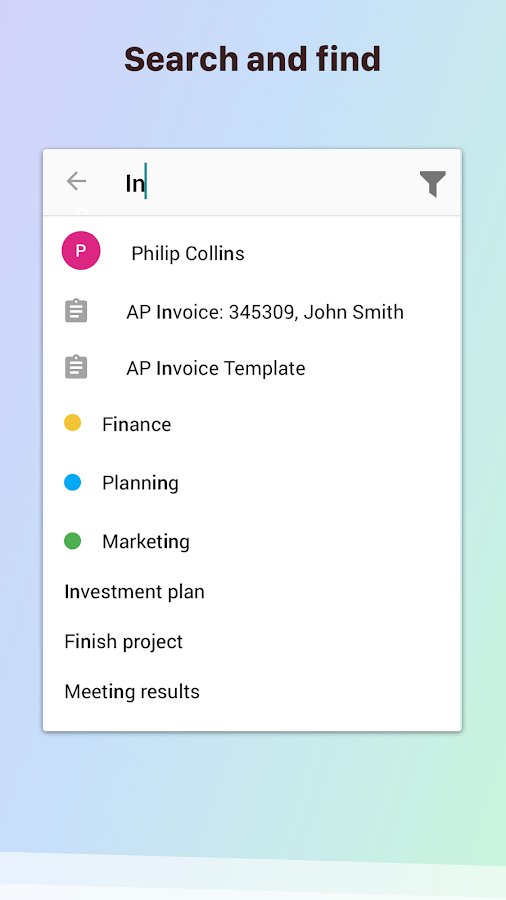Viewport: 506px width, 900px height.
Task: Click clipboard icon beside AP Invoice Template
Action: point(76,367)
